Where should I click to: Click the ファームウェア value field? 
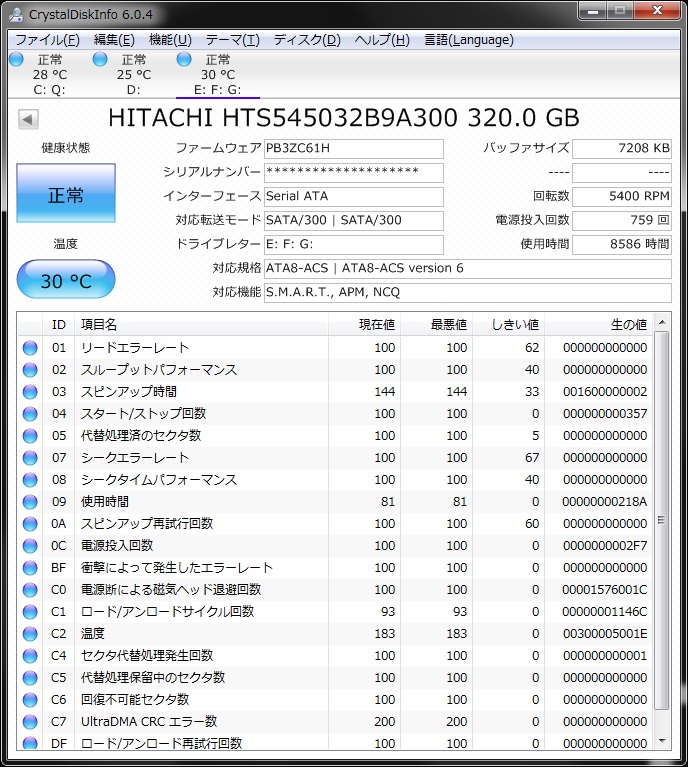(x=353, y=149)
